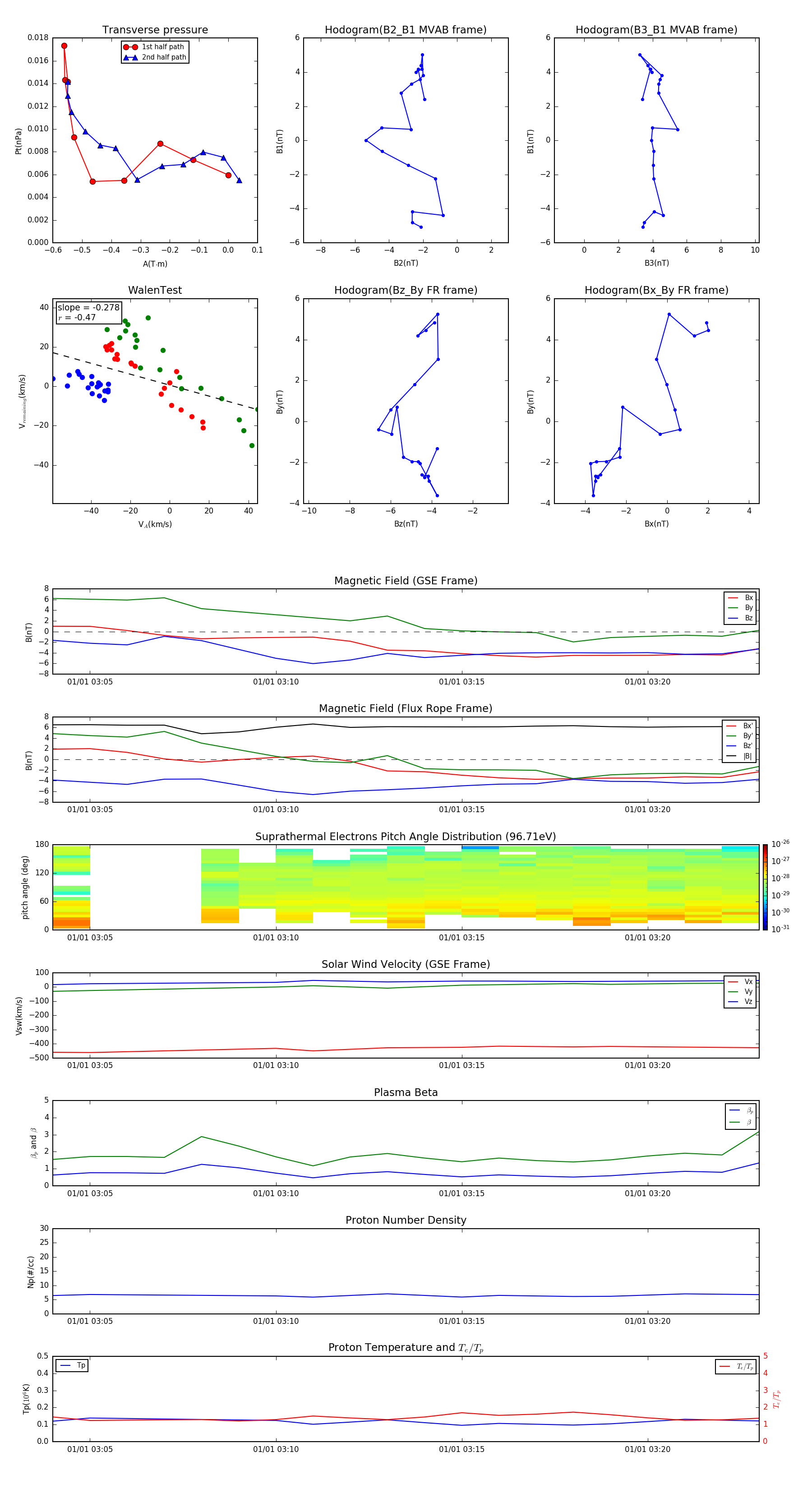812x1489 pixels.
Task: Select the Vz legend entry
Action: 740,1002
